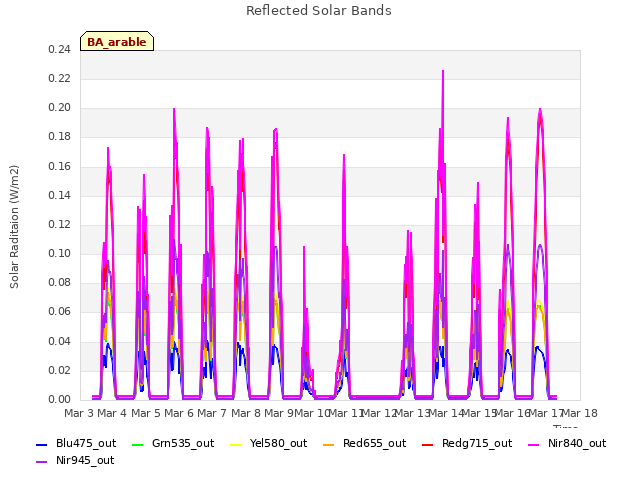640x480 pixels.
Task: Click the BA_arable site label
Action: (x=117, y=42)
